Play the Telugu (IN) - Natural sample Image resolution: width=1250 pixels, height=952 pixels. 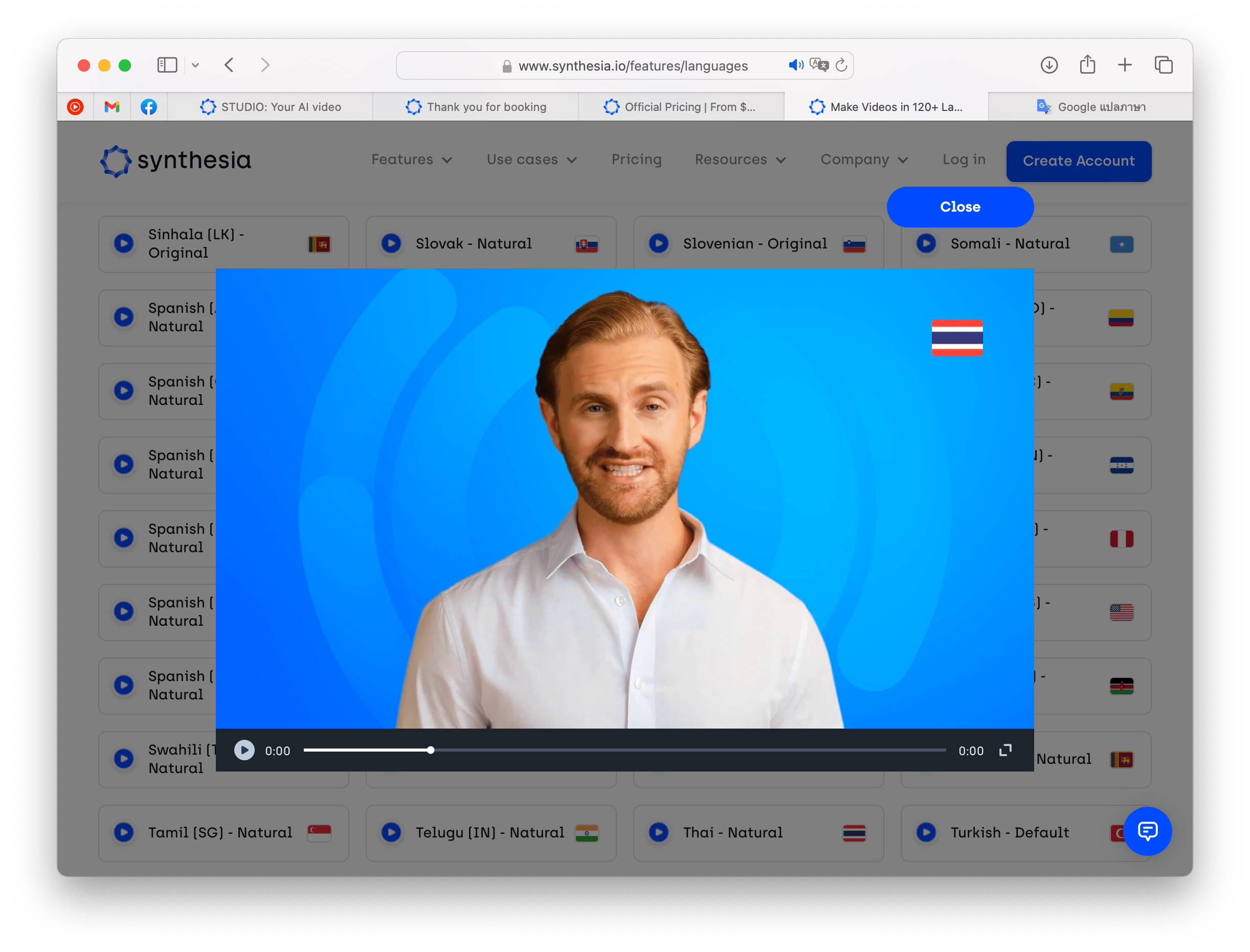pos(391,832)
